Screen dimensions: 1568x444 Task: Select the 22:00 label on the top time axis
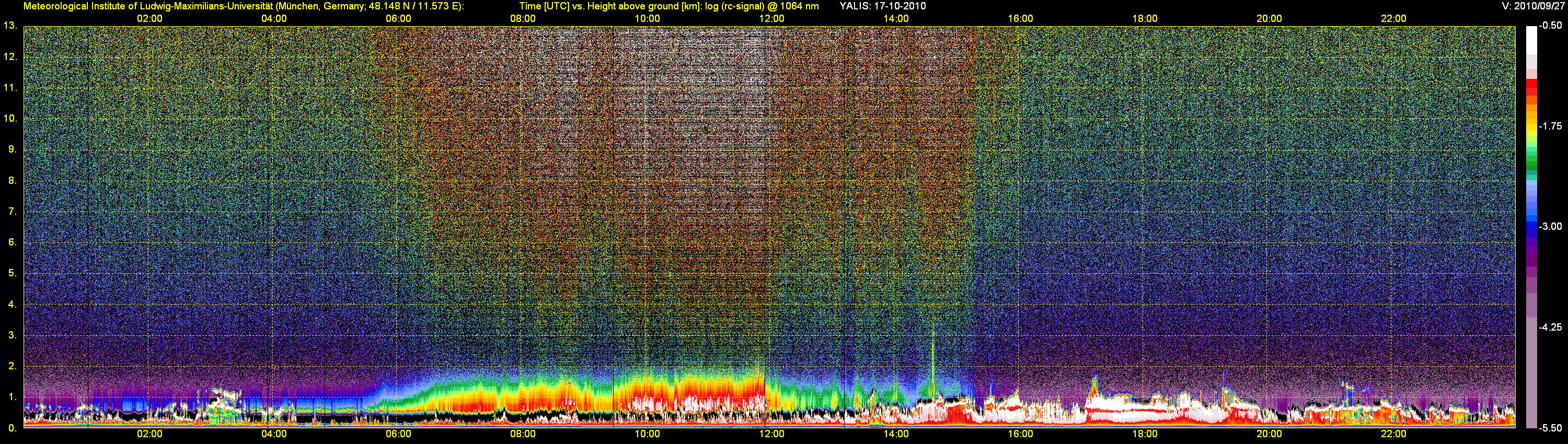[x=1393, y=19]
